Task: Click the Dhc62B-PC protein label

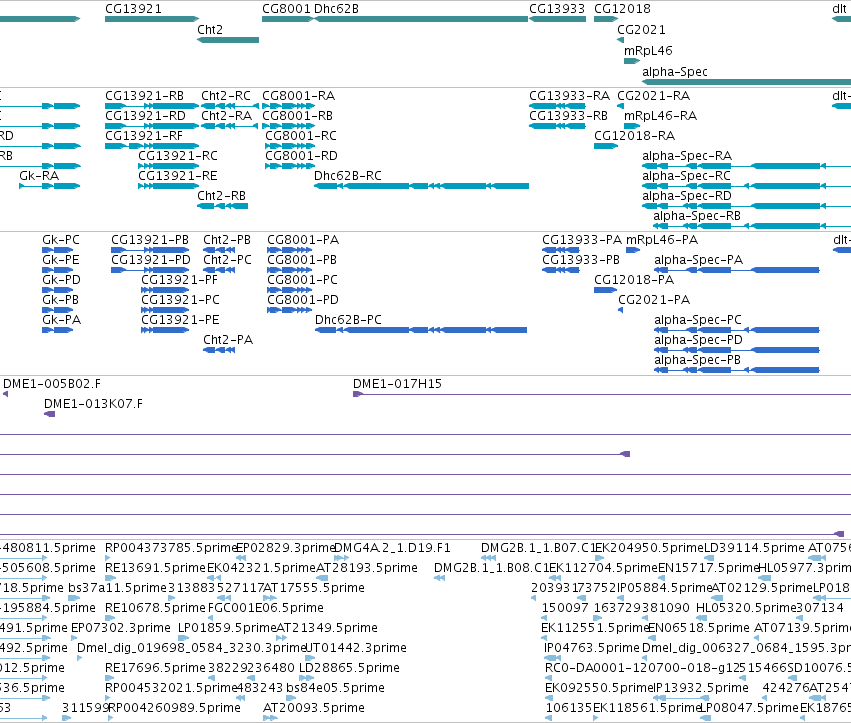Action: point(348,320)
